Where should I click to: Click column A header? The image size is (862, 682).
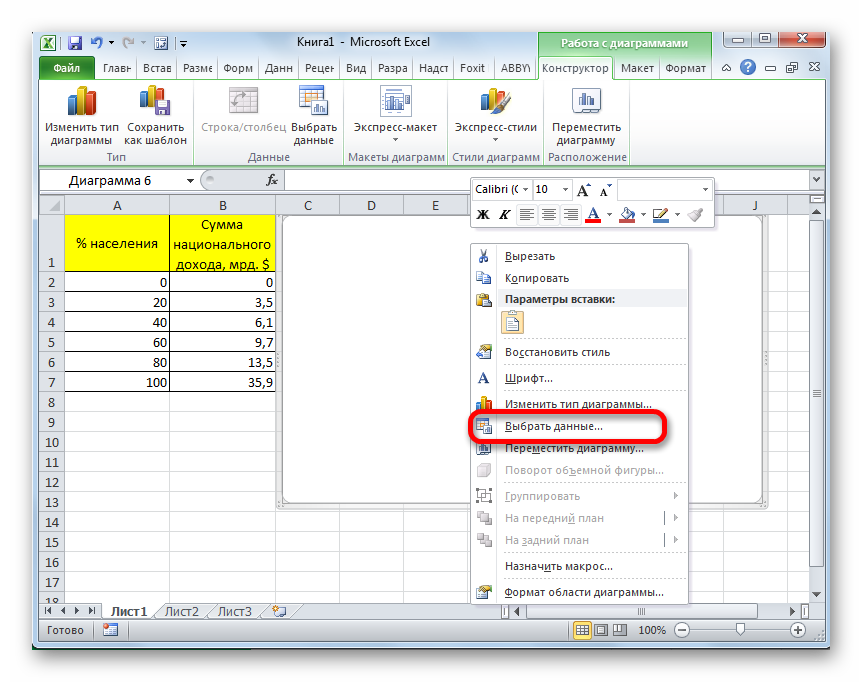[117, 206]
